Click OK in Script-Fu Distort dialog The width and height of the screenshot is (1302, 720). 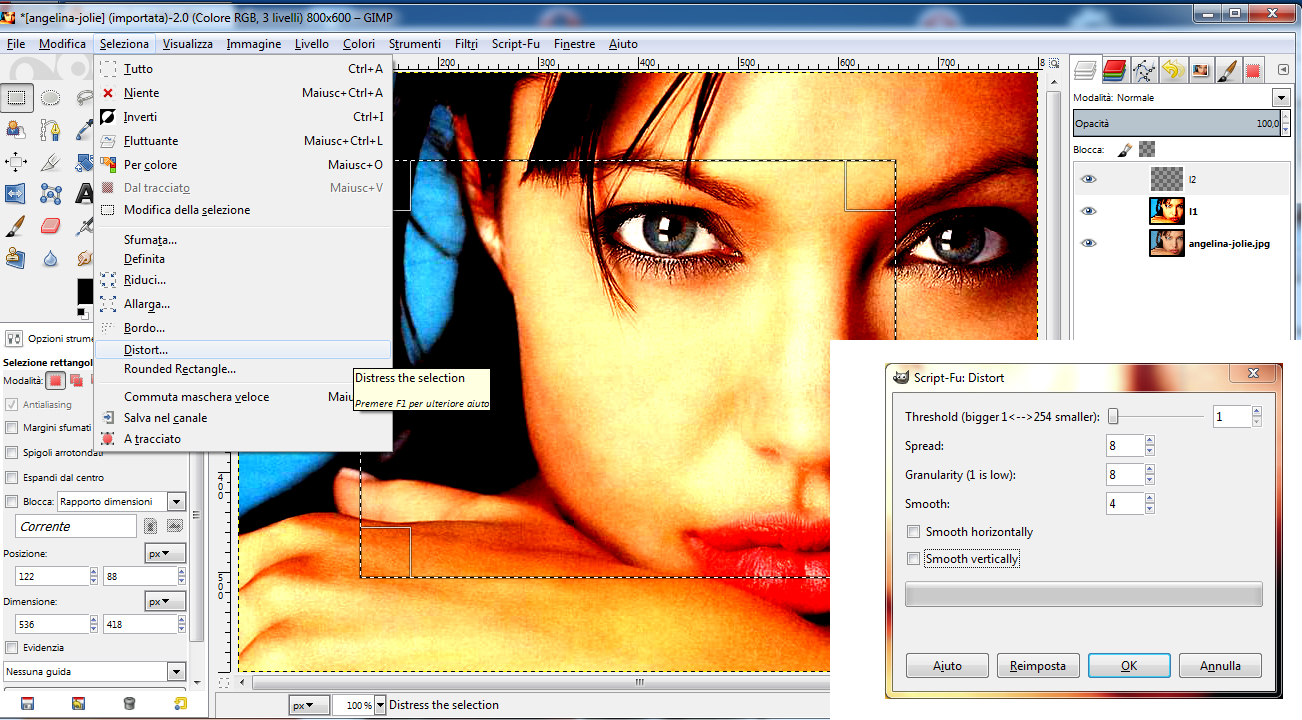[x=1129, y=666]
